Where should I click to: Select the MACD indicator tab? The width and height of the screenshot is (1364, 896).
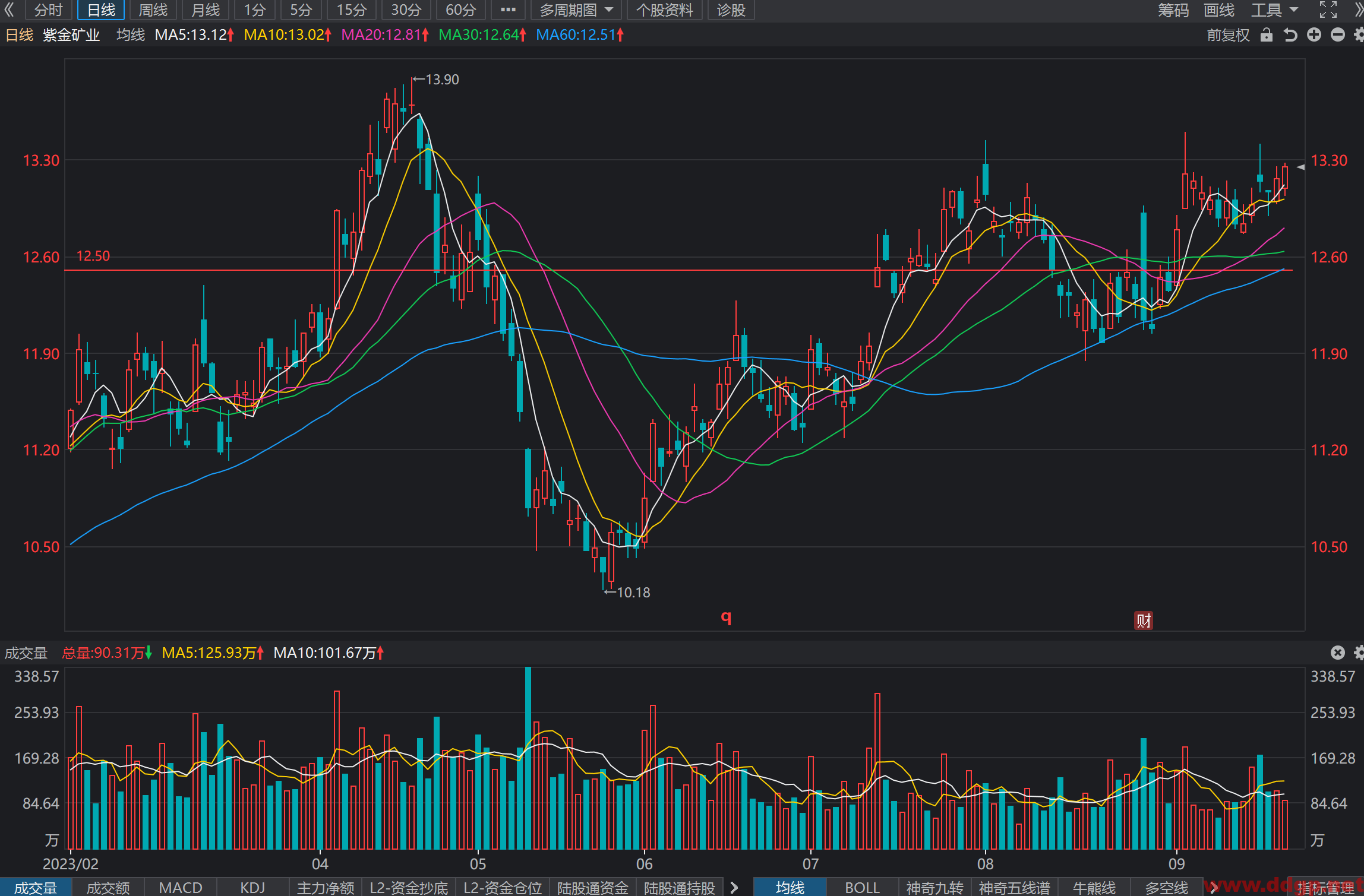[x=181, y=887]
